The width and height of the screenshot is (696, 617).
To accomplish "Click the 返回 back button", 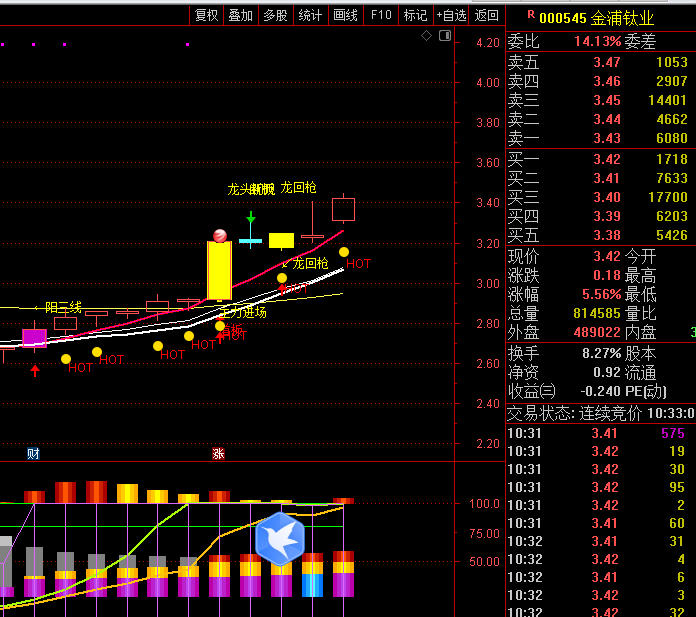I will pyautogui.click(x=486, y=15).
